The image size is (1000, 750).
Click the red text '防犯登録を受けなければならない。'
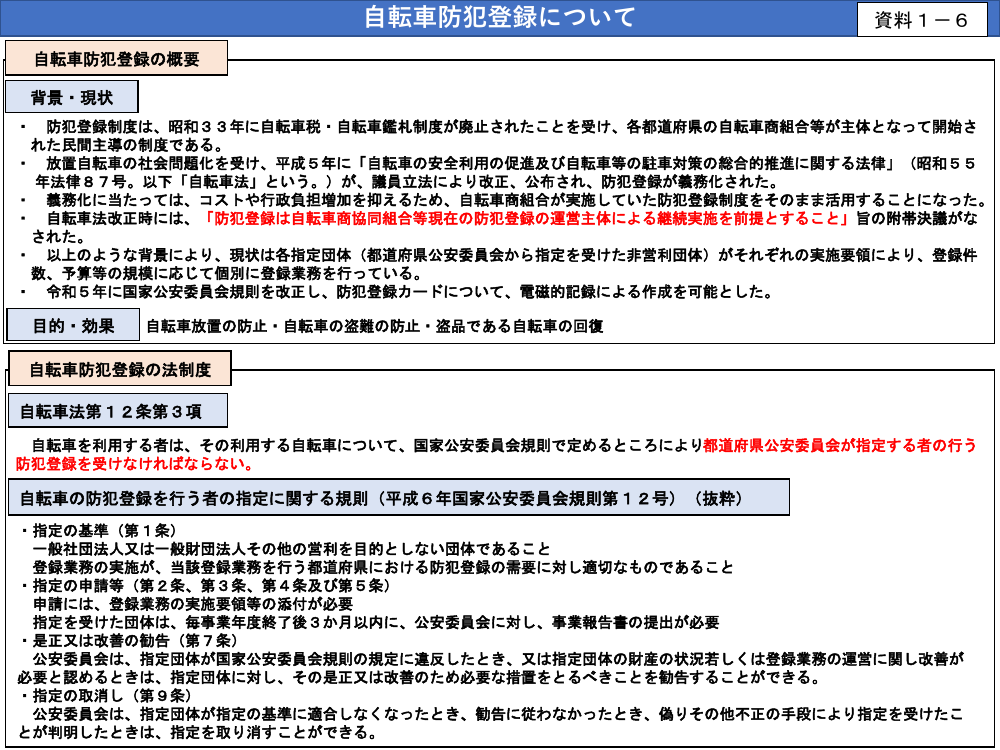135,464
